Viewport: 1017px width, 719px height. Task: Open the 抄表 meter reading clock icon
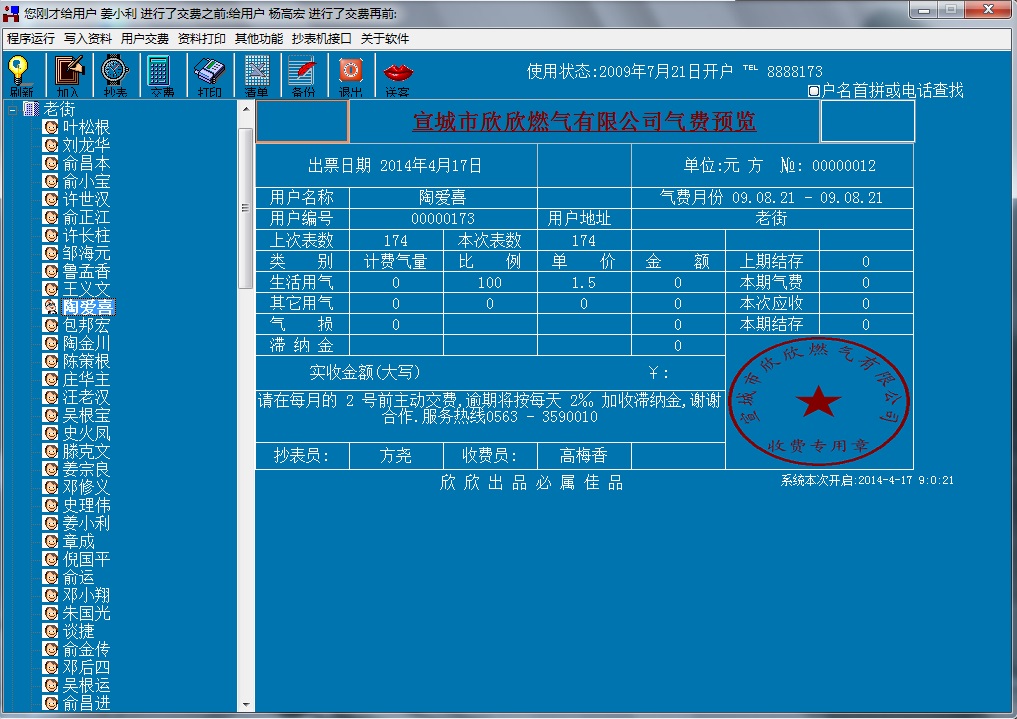(115, 74)
